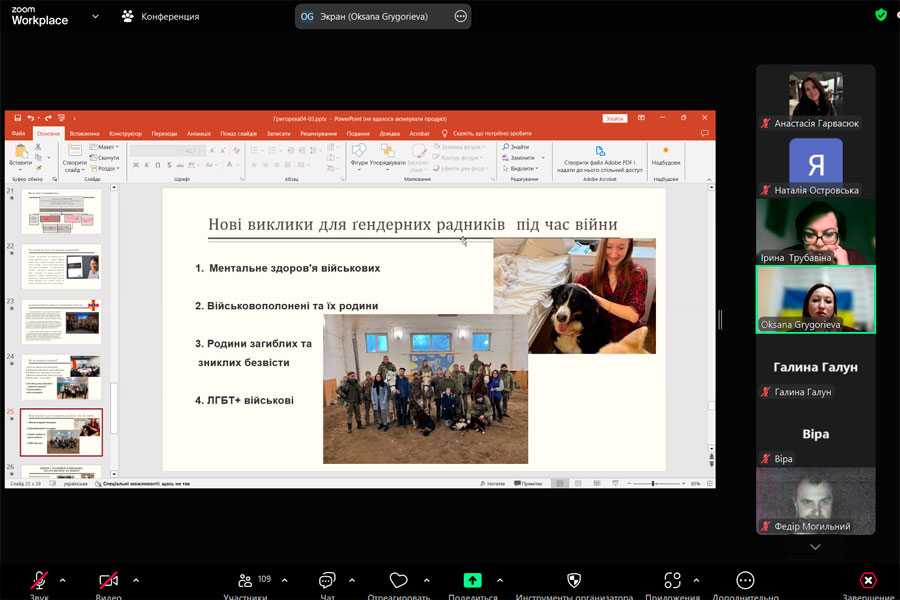Expand audio options arrow beside Звук
Viewport: 900px width, 600px height.
point(63,580)
